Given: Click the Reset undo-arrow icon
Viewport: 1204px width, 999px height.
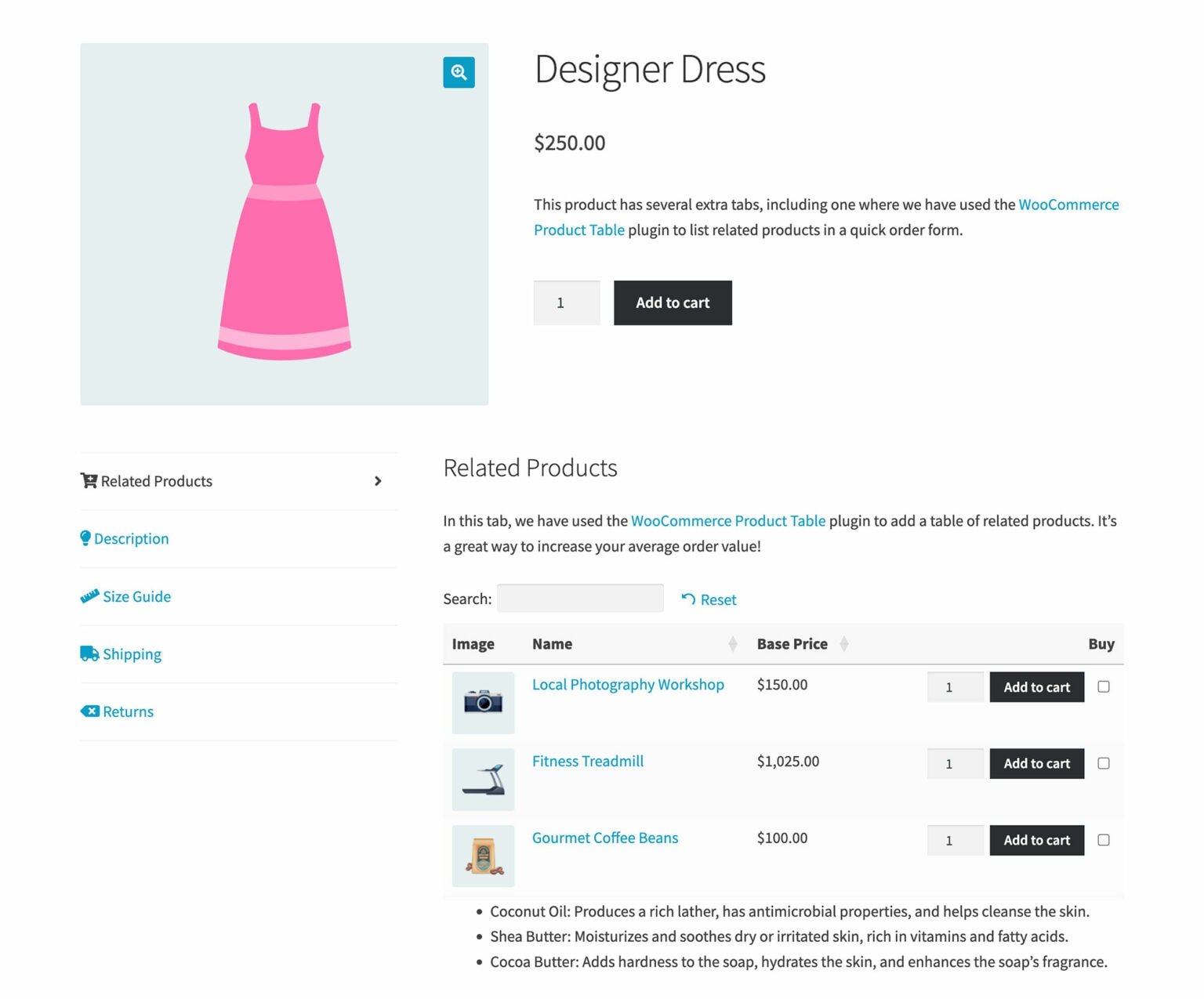Looking at the screenshot, I should coord(688,599).
